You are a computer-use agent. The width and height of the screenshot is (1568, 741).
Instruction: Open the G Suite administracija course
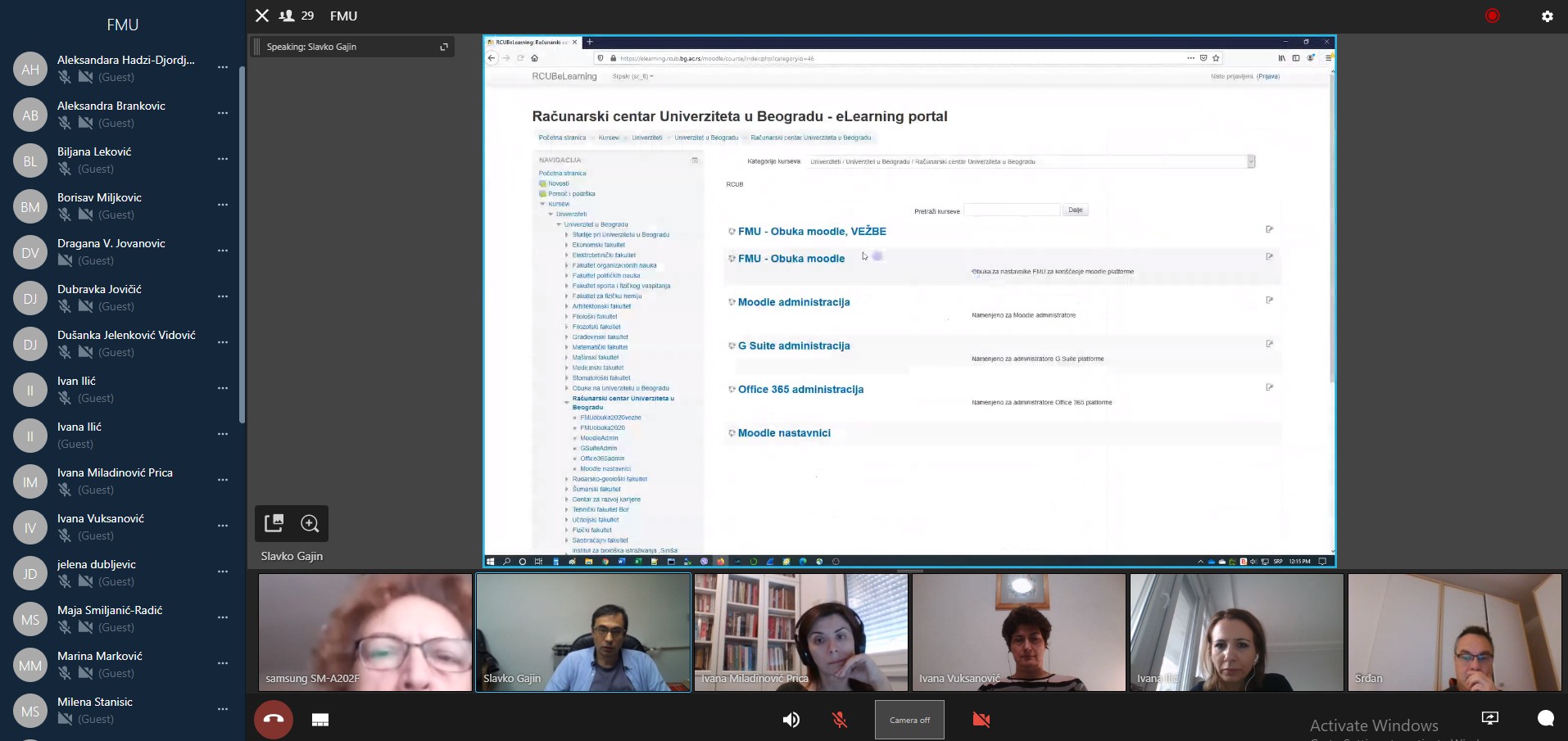click(x=794, y=346)
